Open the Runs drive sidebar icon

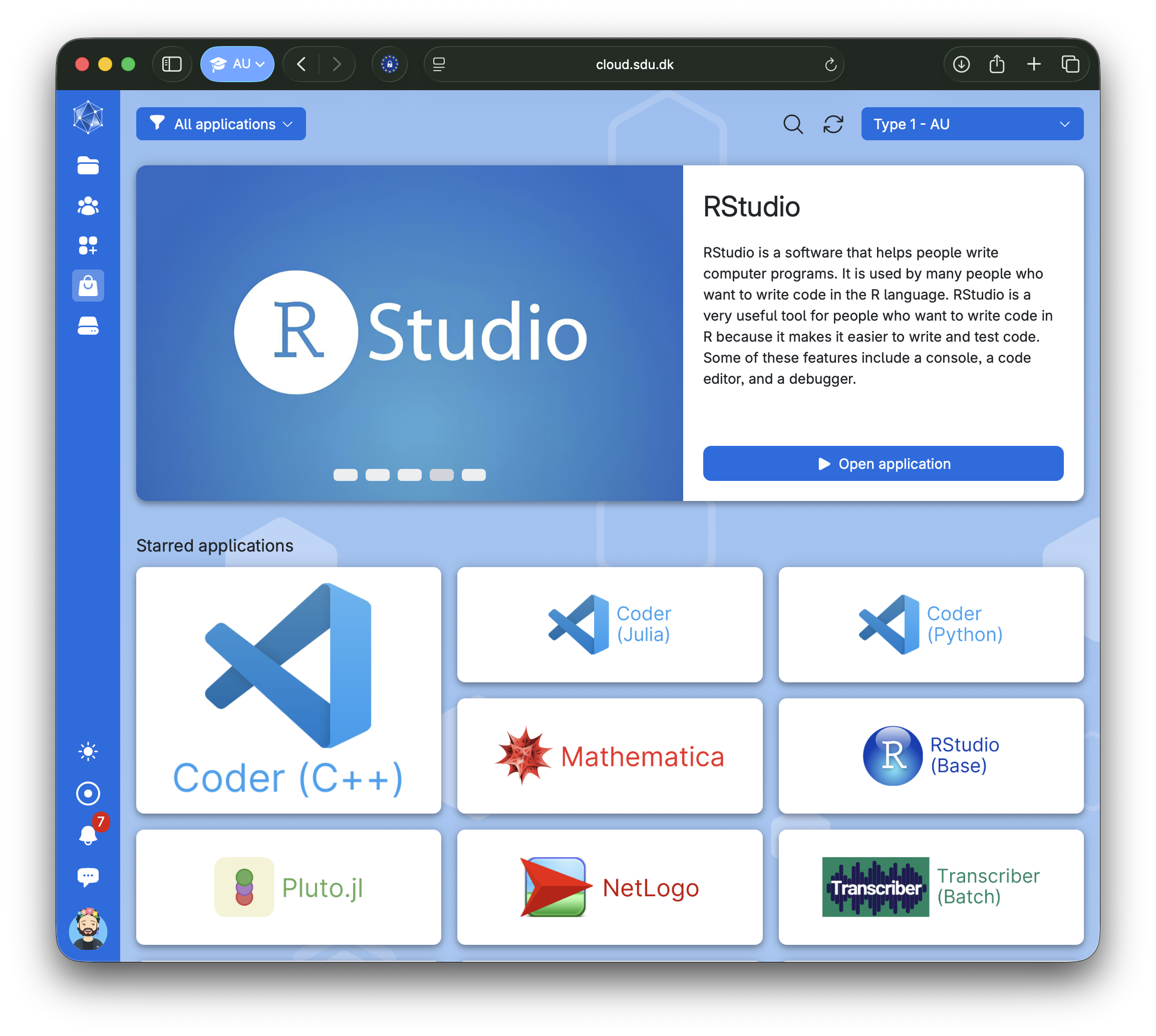coord(88,326)
